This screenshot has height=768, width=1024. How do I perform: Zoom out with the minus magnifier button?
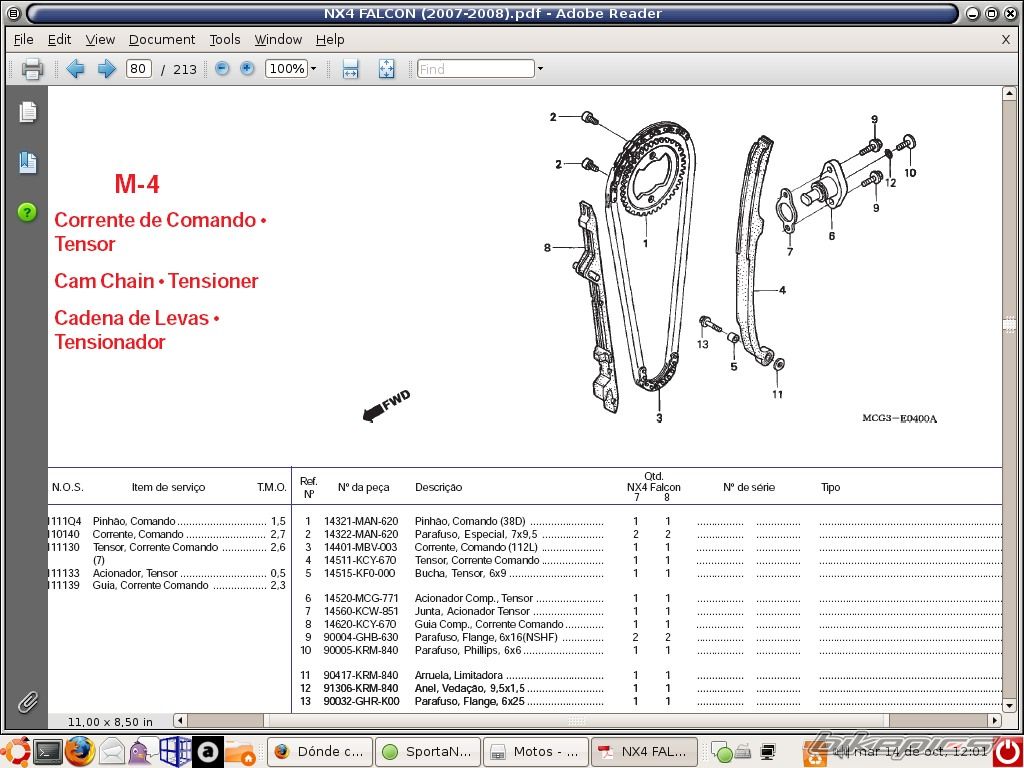pos(222,68)
